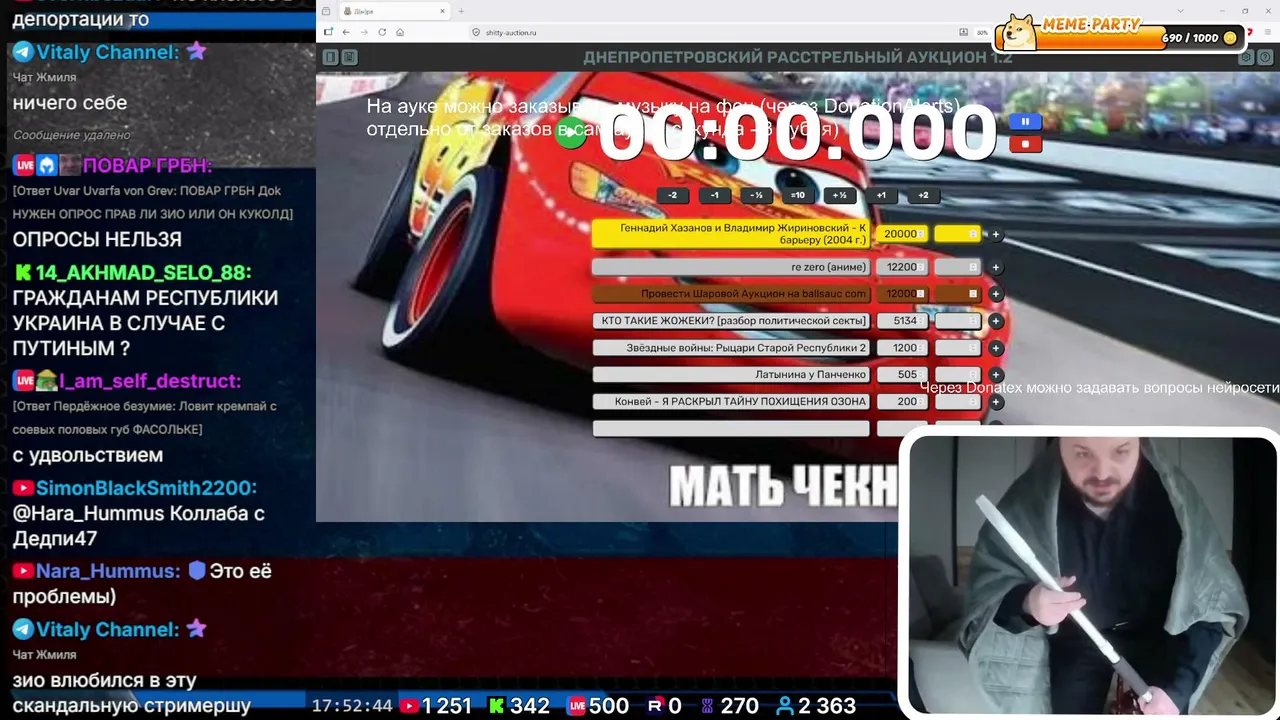The width and height of the screenshot is (1280, 720).
Task: Click the 200 amount field for Конвей
Action: pyautogui.click(x=902, y=402)
